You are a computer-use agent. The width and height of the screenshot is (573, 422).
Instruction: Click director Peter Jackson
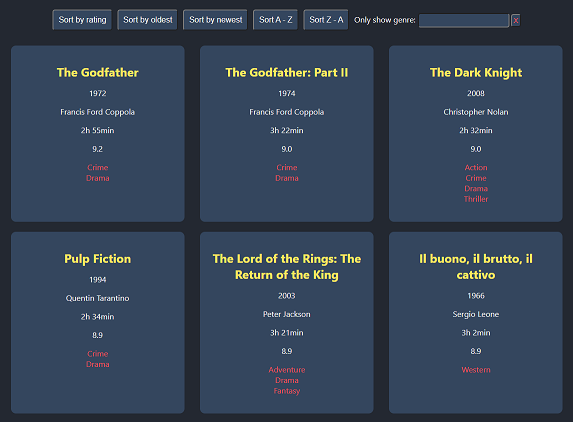(x=286, y=314)
